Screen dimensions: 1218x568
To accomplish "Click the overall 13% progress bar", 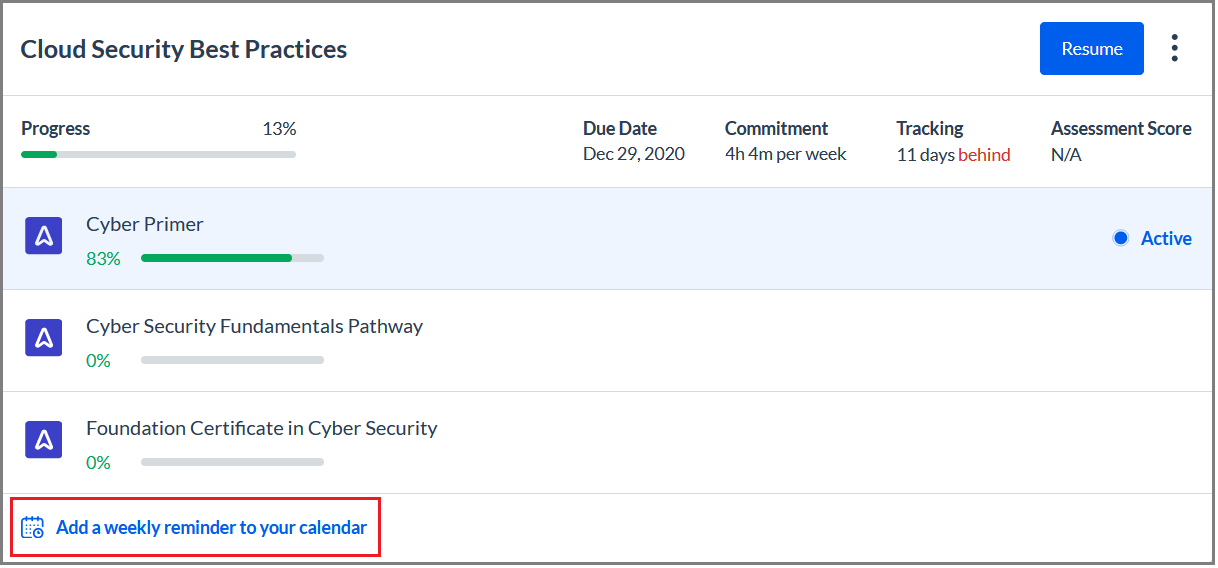I will coord(158,154).
